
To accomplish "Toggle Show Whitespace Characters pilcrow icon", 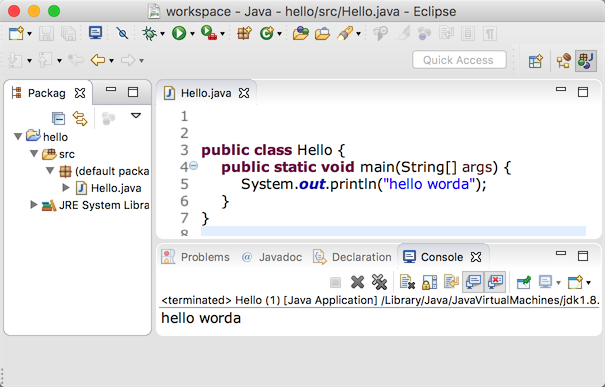I will [490, 34].
